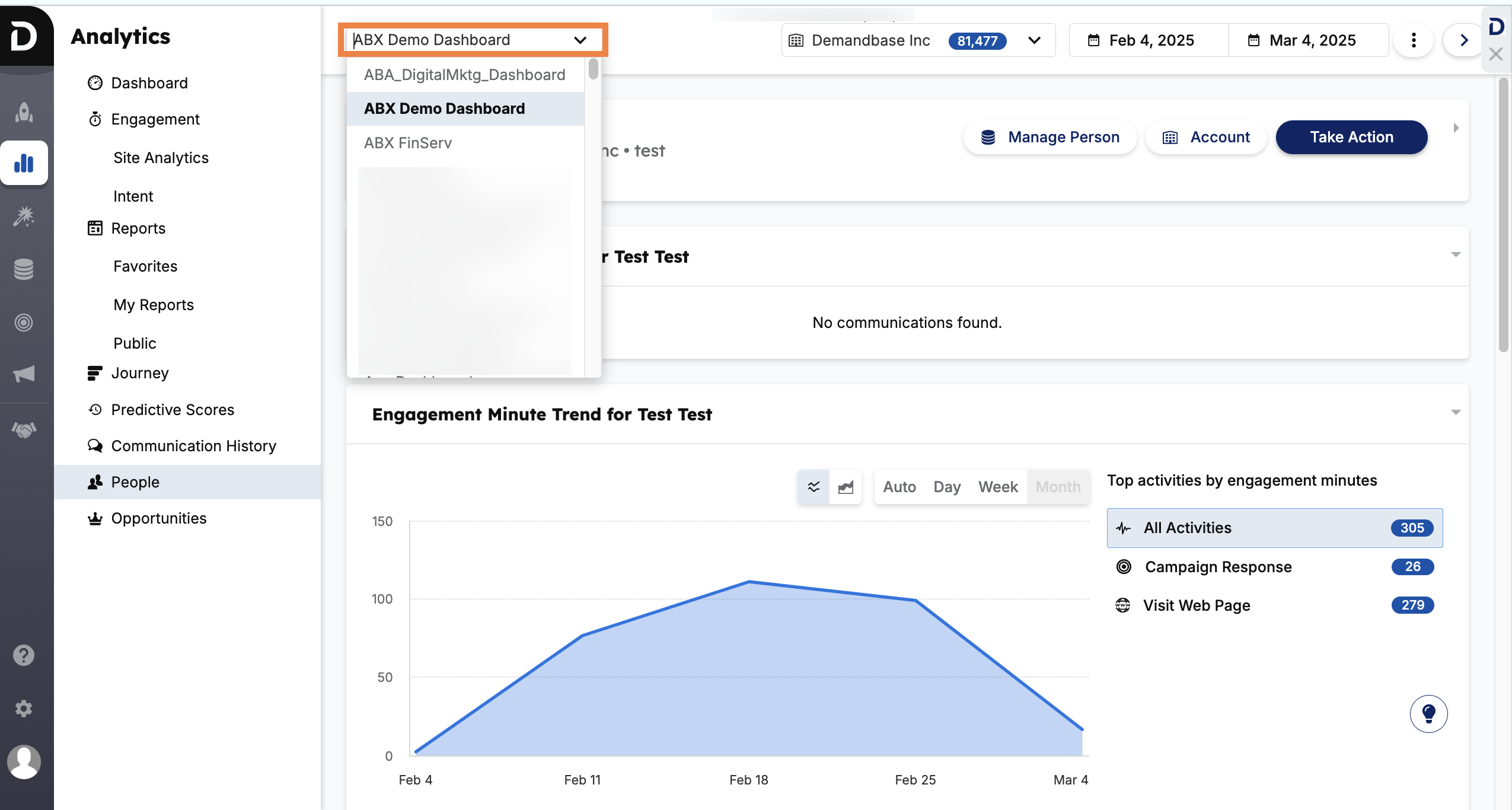1512x810 pixels.
Task: Close the side panel with X icon
Action: point(1495,54)
